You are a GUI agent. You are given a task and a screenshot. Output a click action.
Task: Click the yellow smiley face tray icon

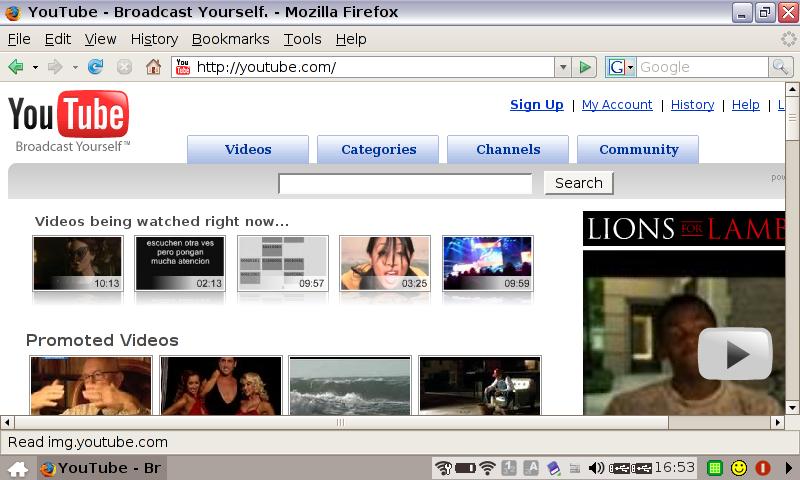pos(739,468)
